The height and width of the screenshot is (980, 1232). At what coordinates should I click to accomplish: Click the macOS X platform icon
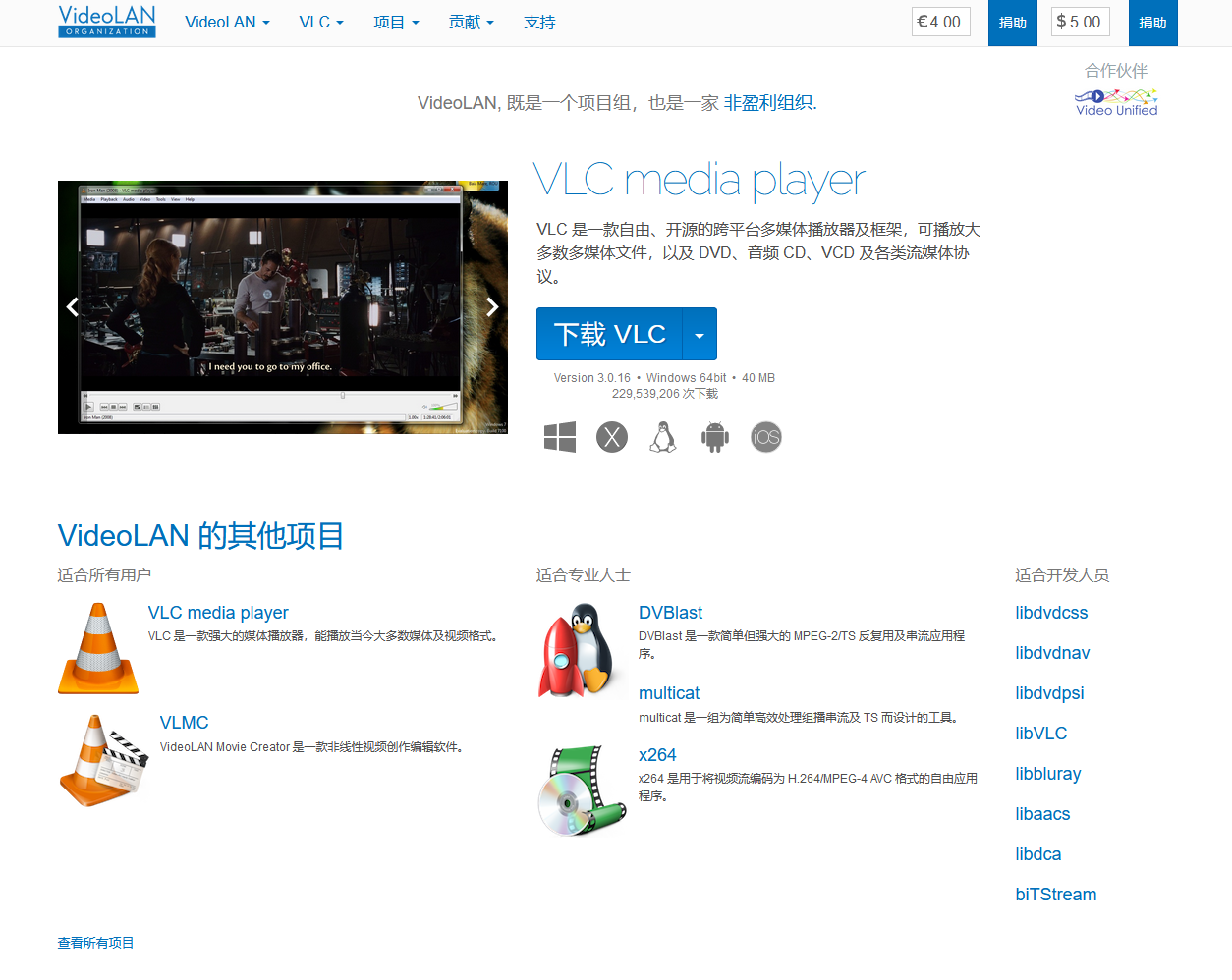pyautogui.click(x=612, y=437)
